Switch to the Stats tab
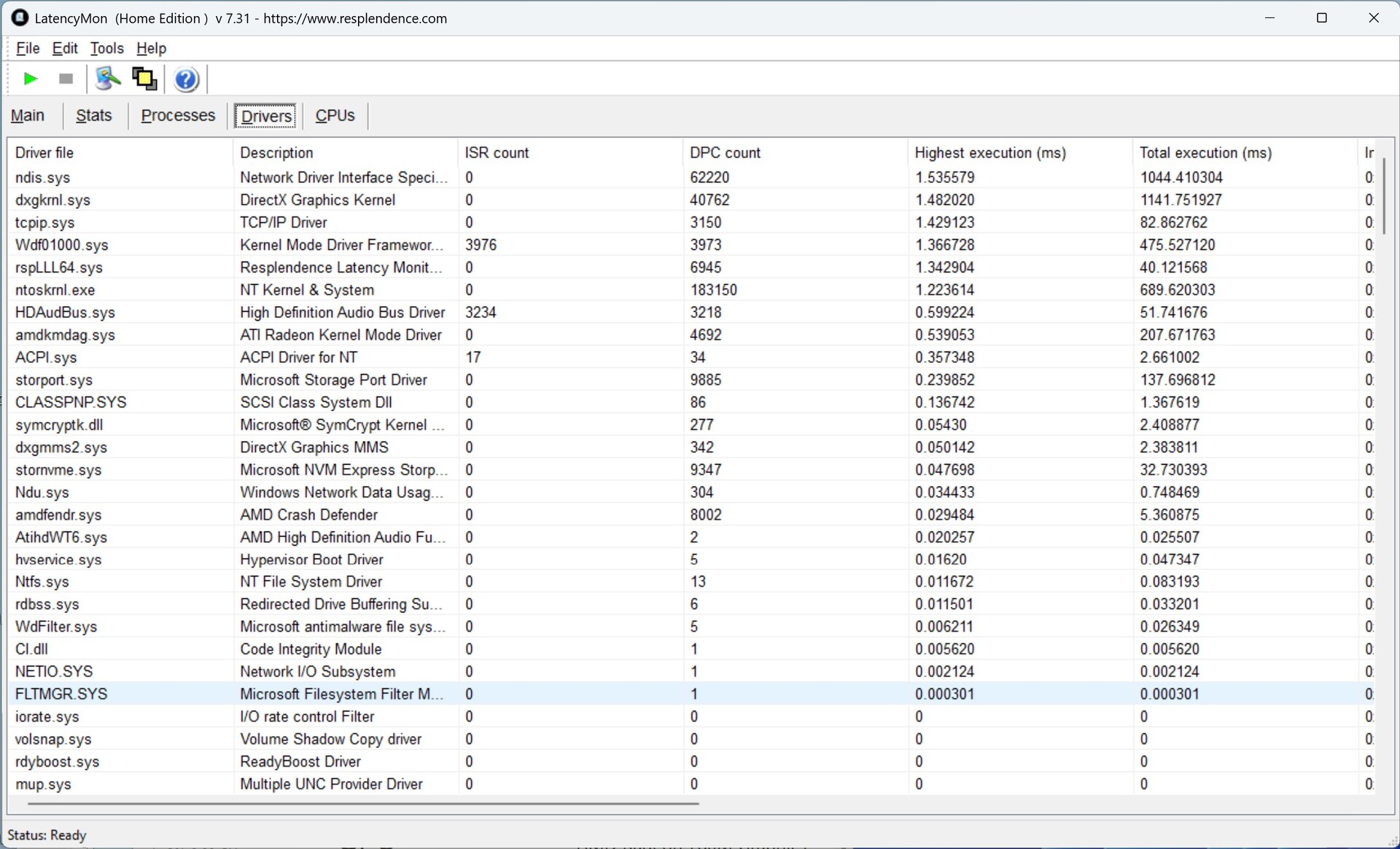1400x849 pixels. pyautogui.click(x=94, y=116)
